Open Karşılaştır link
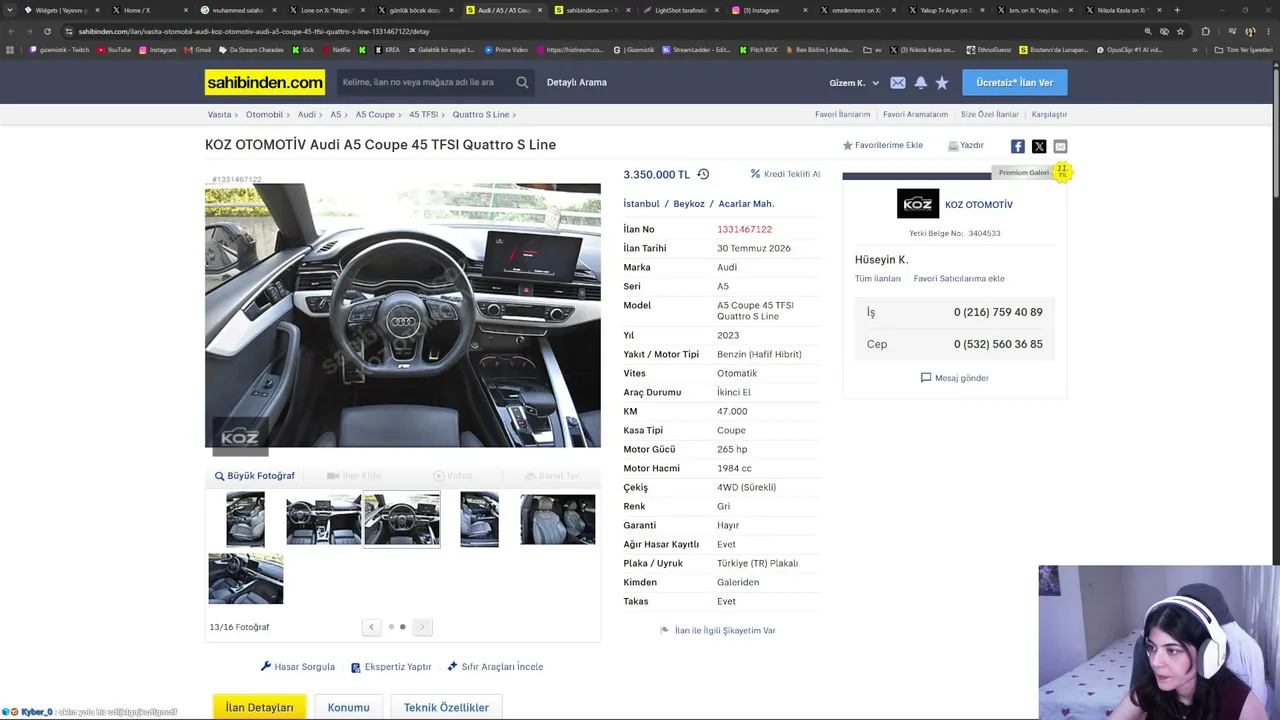The height and width of the screenshot is (720, 1280). (1049, 115)
